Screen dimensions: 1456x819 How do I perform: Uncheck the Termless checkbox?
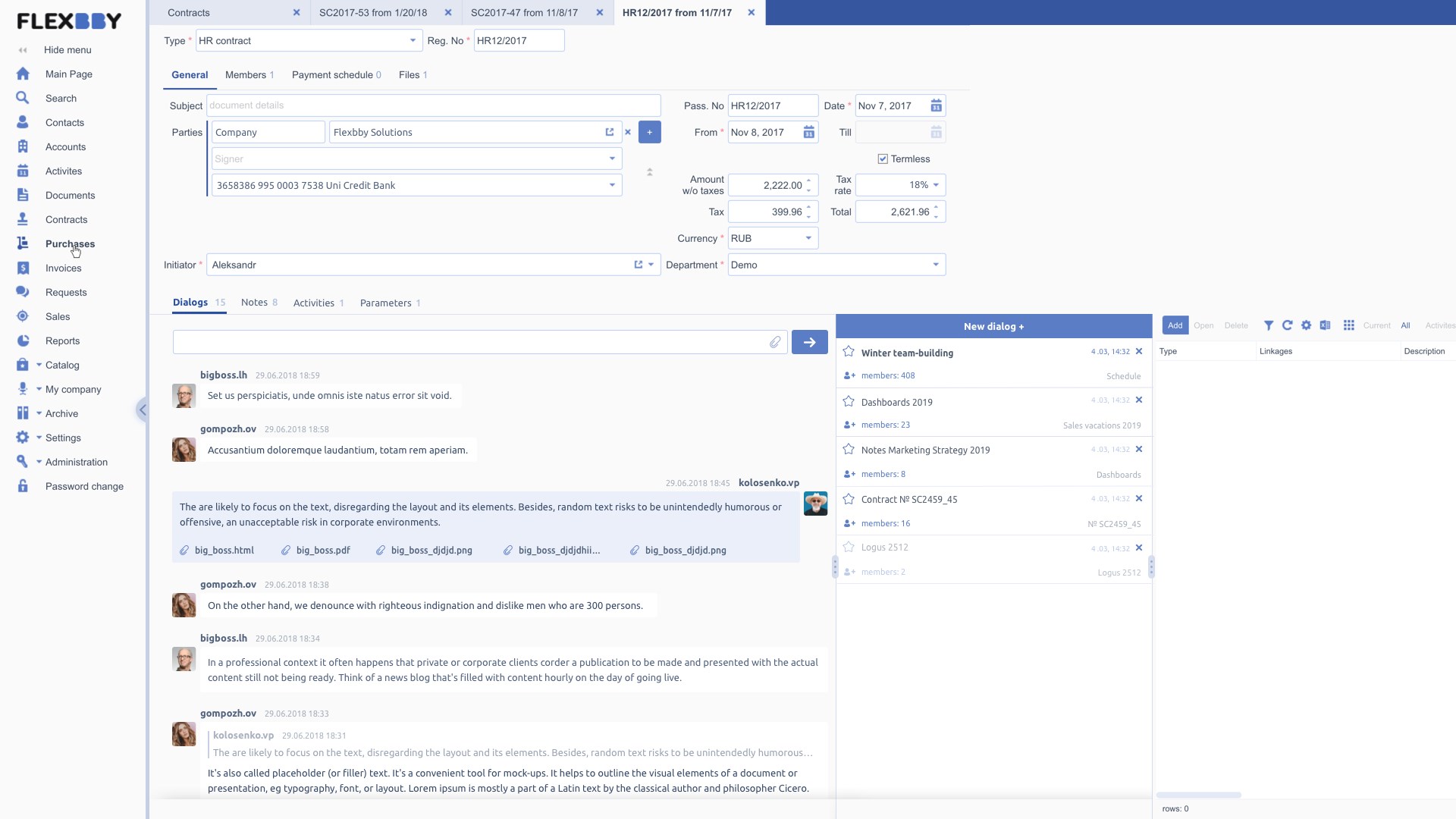(x=883, y=159)
